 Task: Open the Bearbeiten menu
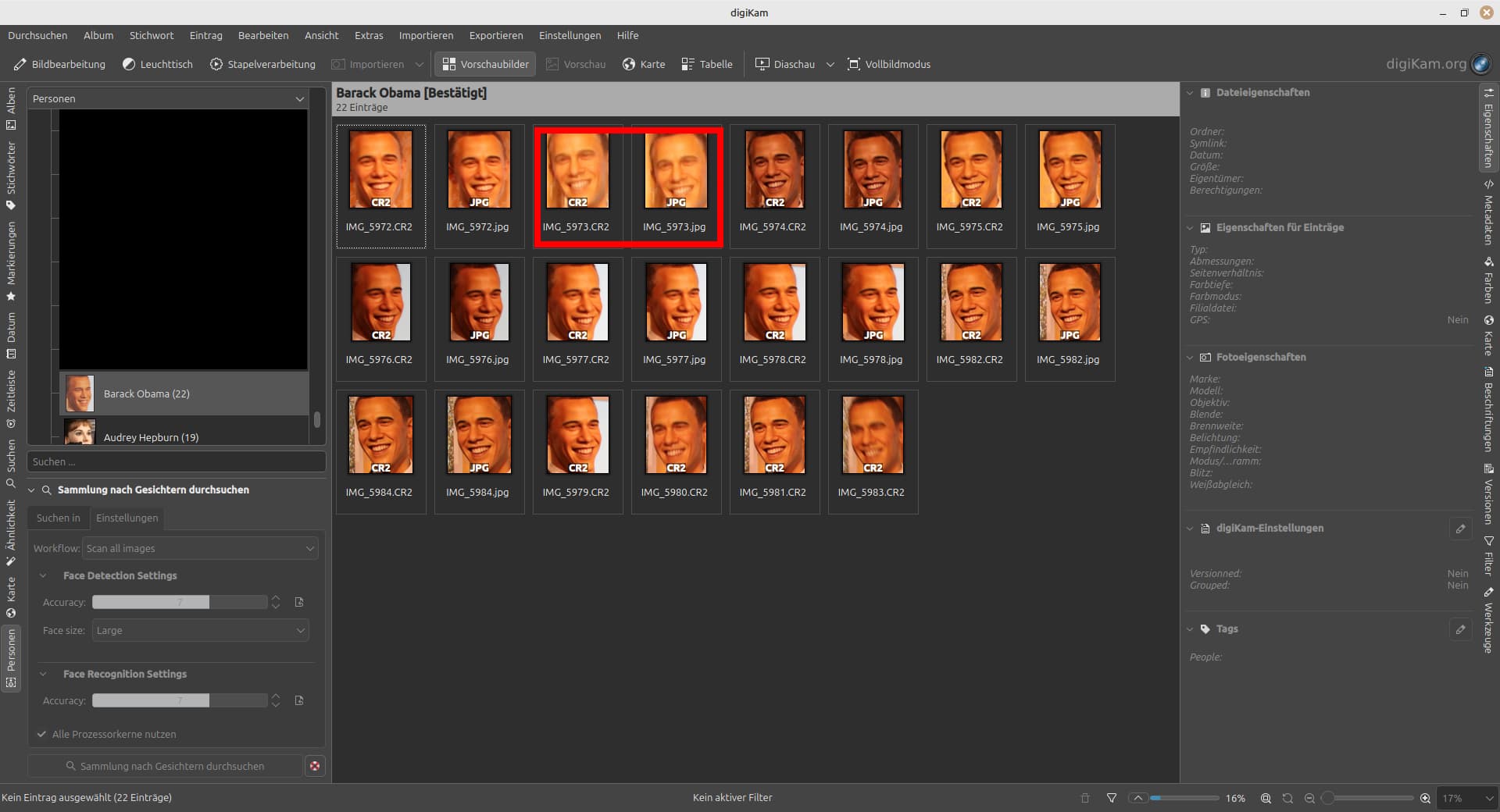pyautogui.click(x=263, y=35)
